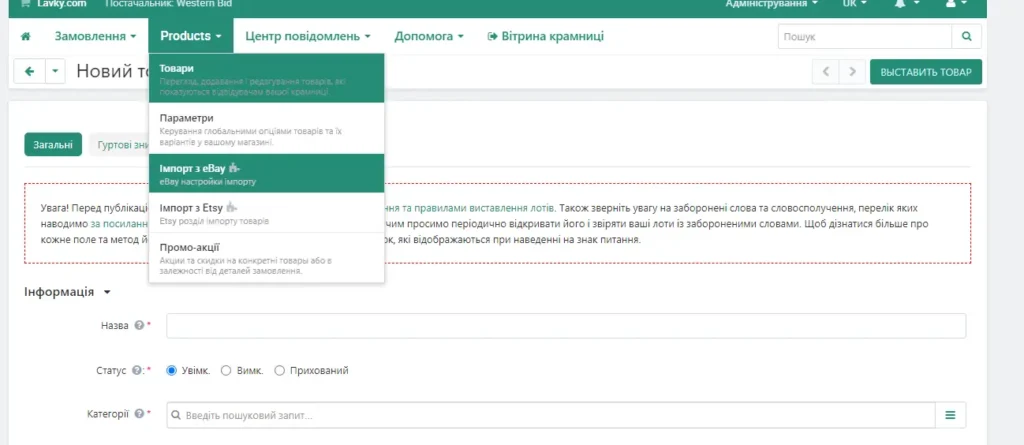Open category list picker icon
This screenshot has height=445, width=1024.
950,415
